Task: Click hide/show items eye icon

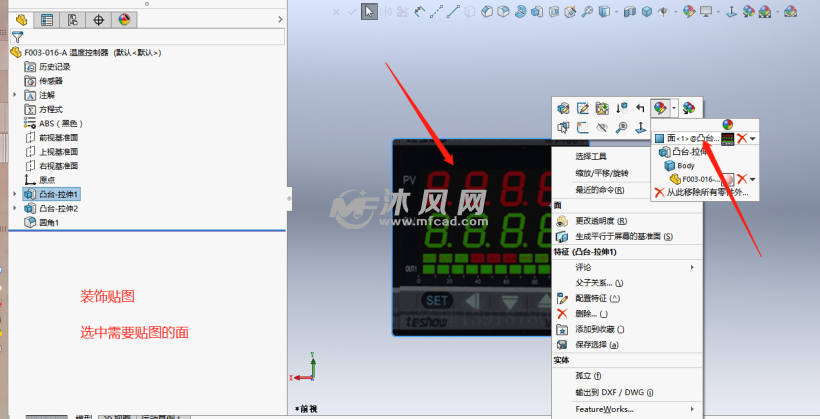Action: pos(664,11)
